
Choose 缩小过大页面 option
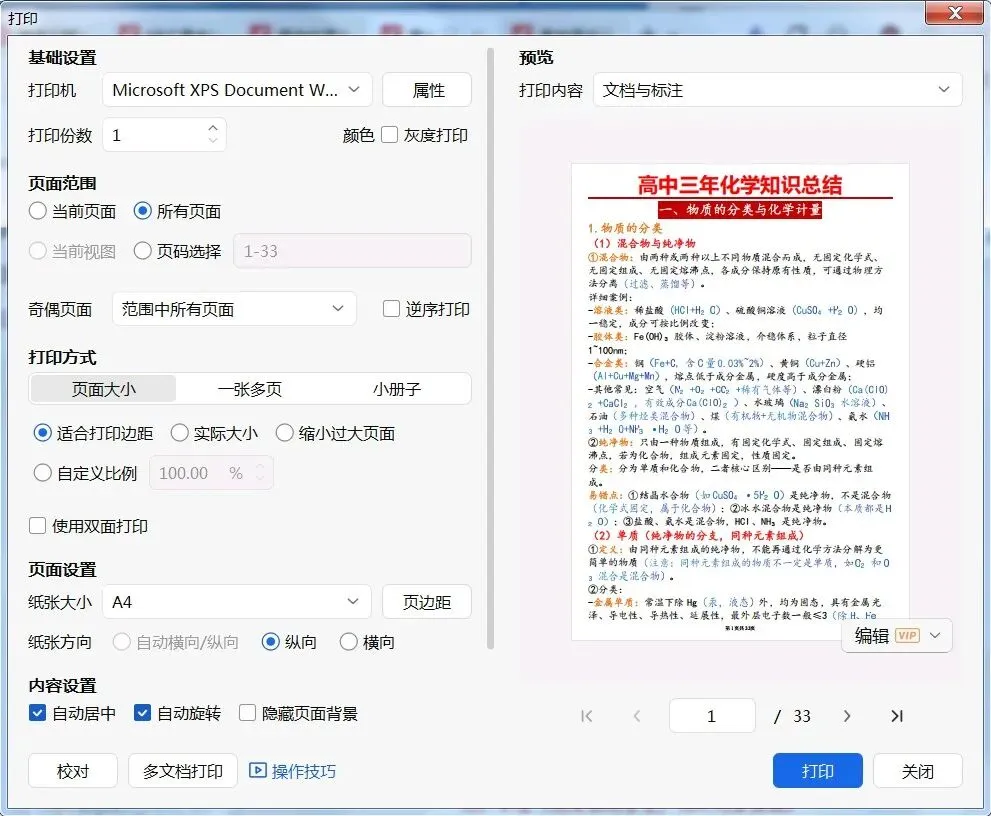coord(284,433)
